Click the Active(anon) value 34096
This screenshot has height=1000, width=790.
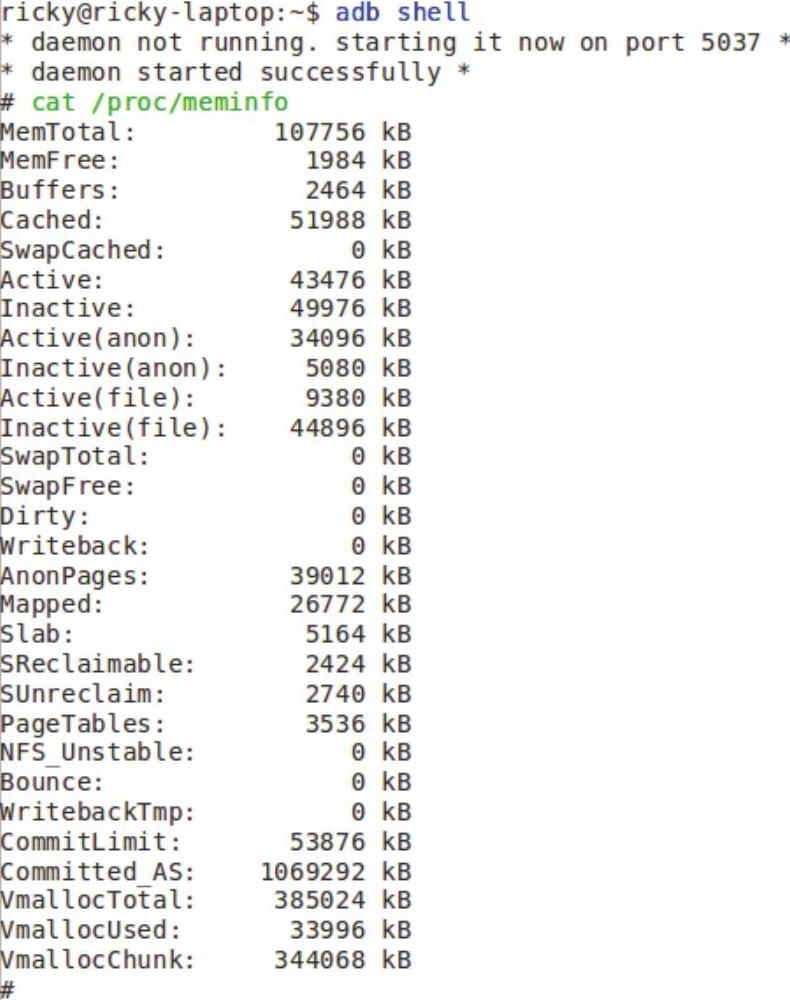[328, 338]
